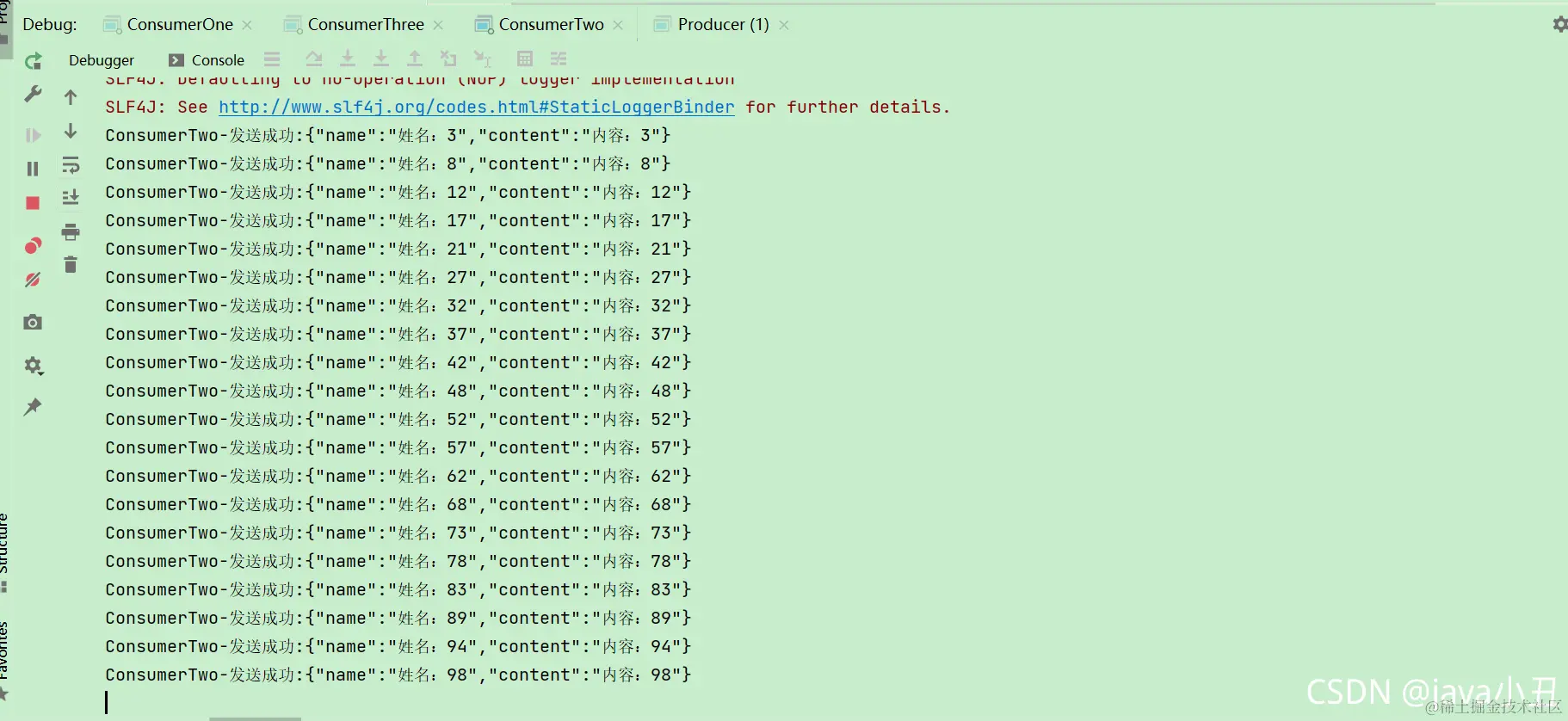The width and height of the screenshot is (1568, 721).
Task: View breakpoints red circles icon
Action: point(33,246)
